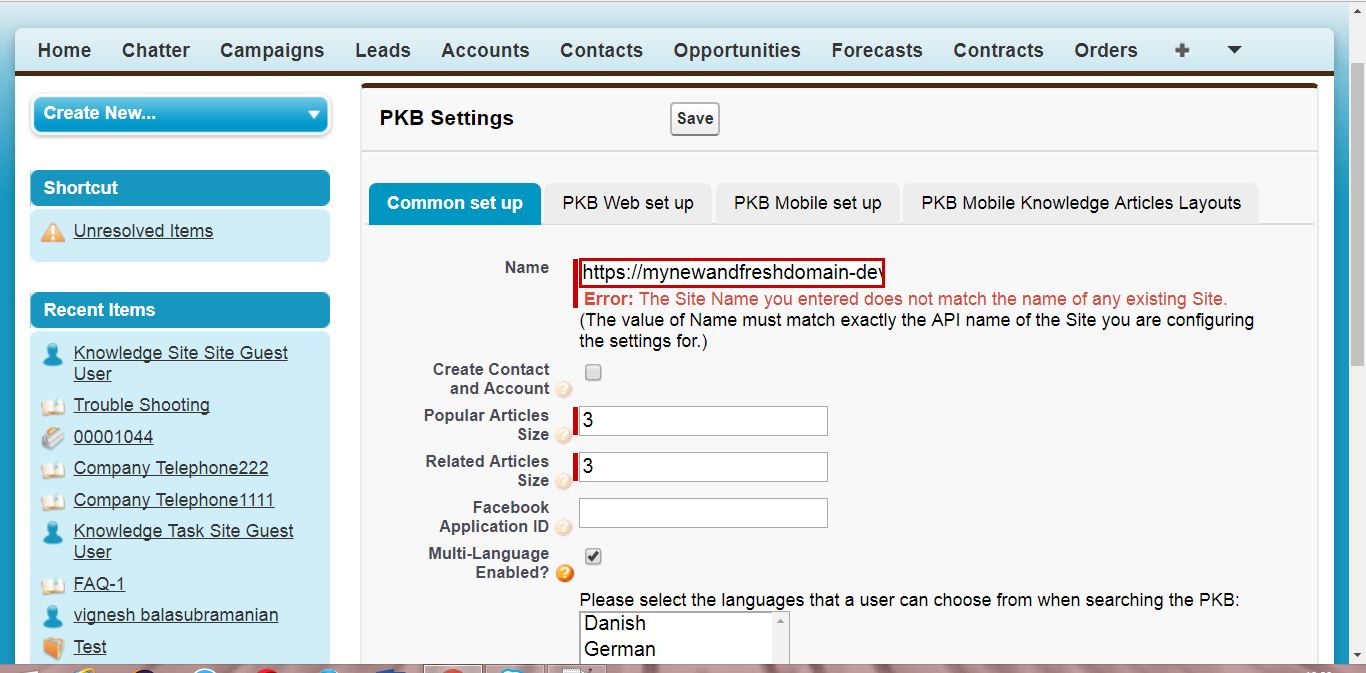The image size is (1366, 673).
Task: Select Danish in the languages list
Action: (x=676, y=623)
